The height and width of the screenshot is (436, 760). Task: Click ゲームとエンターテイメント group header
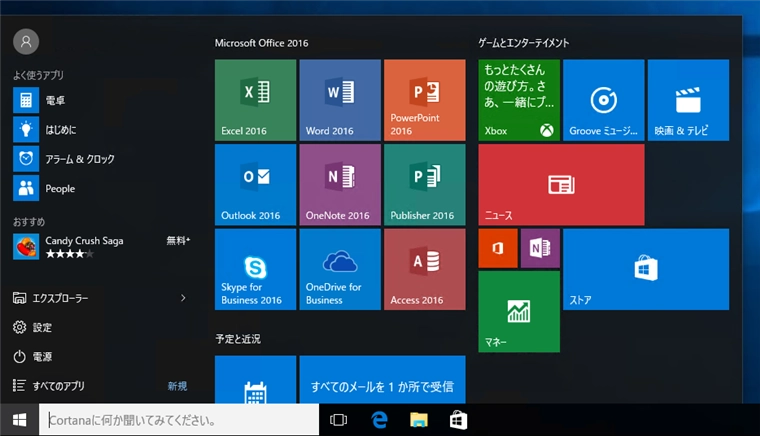[x=524, y=43]
